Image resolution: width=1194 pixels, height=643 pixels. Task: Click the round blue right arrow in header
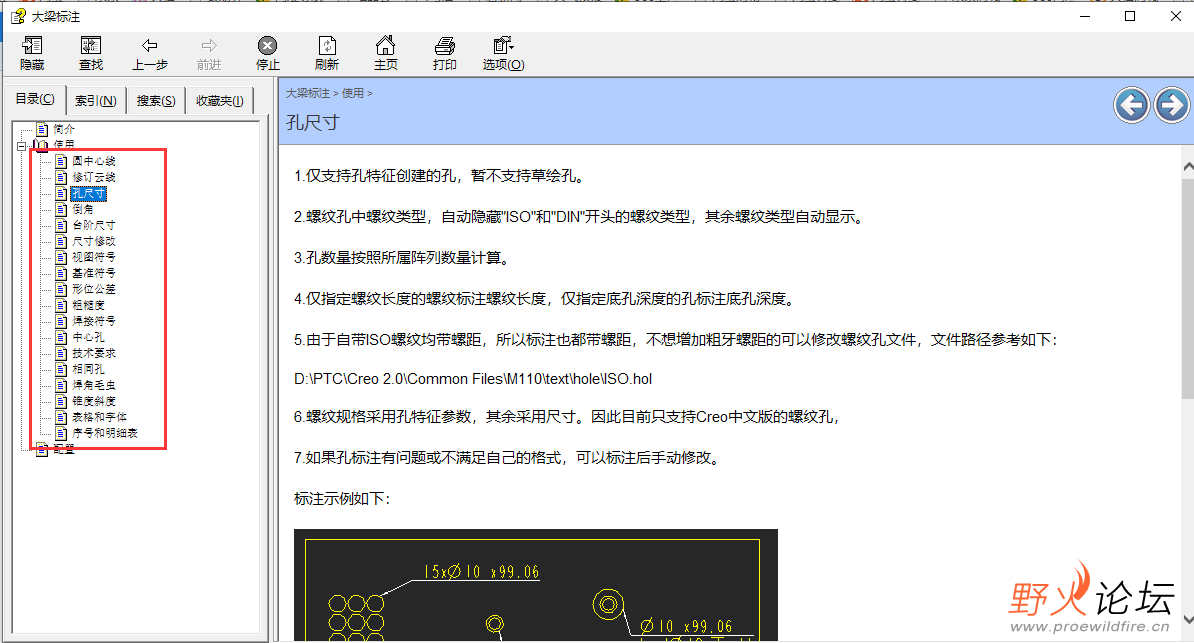coord(1171,105)
